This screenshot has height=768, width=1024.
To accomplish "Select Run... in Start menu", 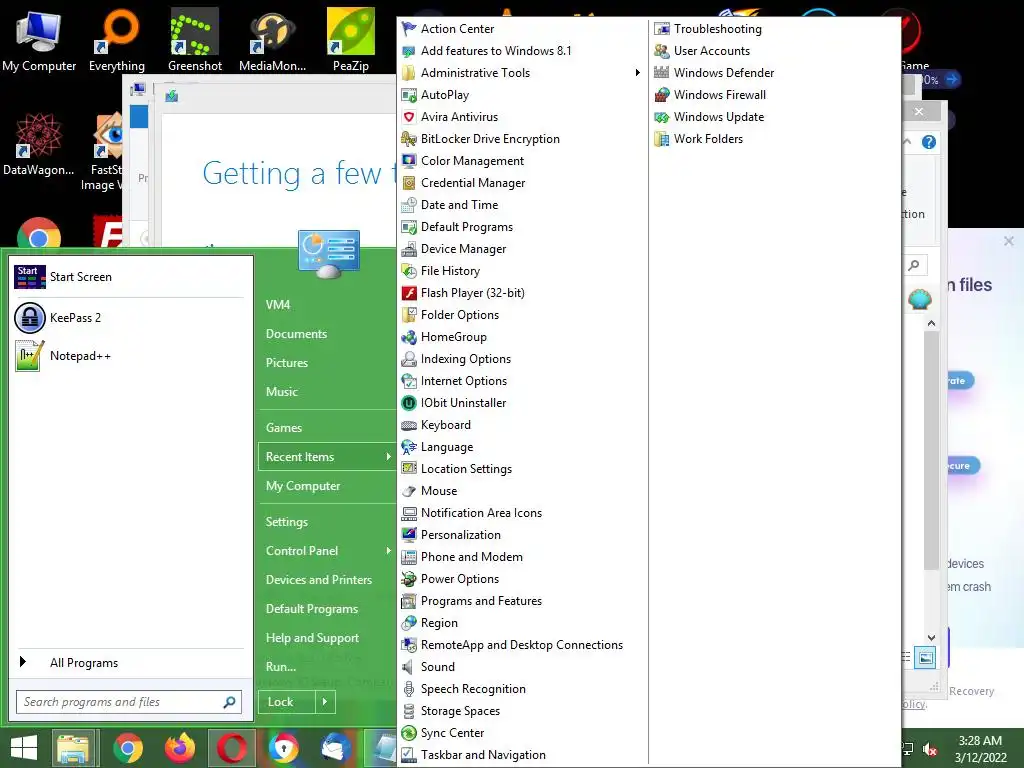I will click(281, 667).
